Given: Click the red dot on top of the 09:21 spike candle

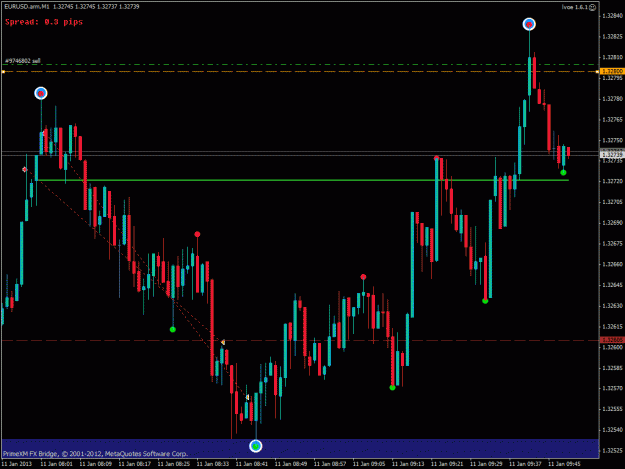Looking at the screenshot, I should point(436,158).
